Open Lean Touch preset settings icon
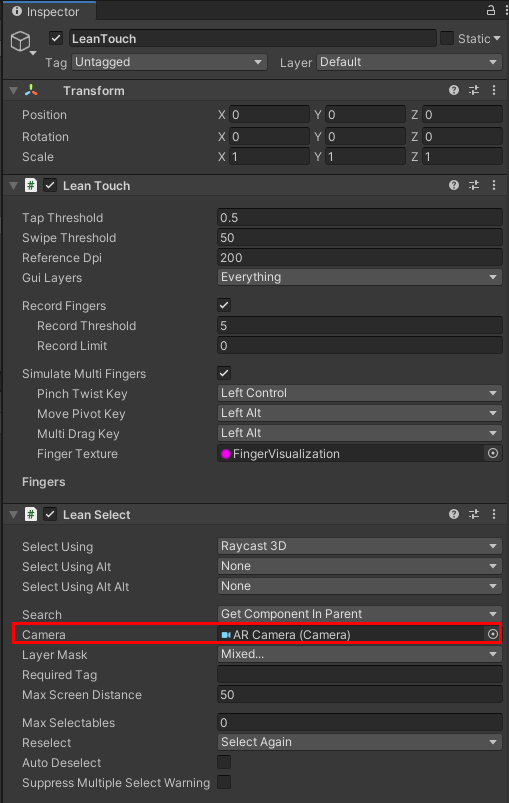The height and width of the screenshot is (803, 509). point(474,185)
